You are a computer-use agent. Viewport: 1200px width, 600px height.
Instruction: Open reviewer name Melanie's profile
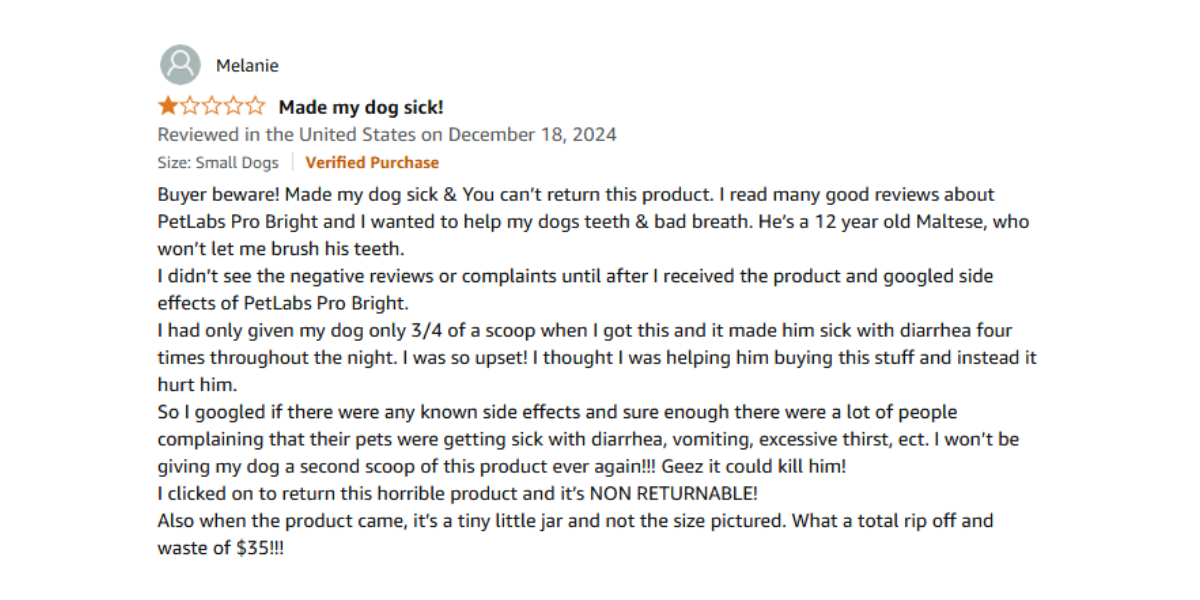[x=247, y=66]
